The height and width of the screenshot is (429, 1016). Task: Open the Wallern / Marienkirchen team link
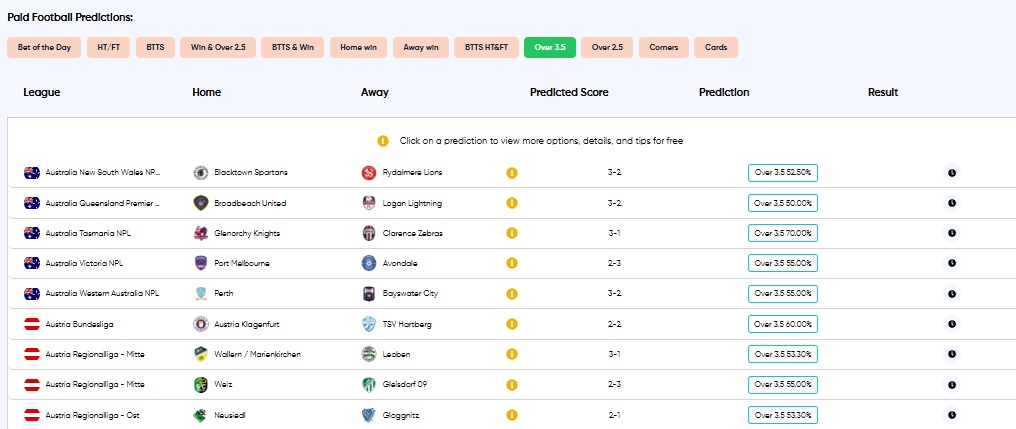point(257,354)
